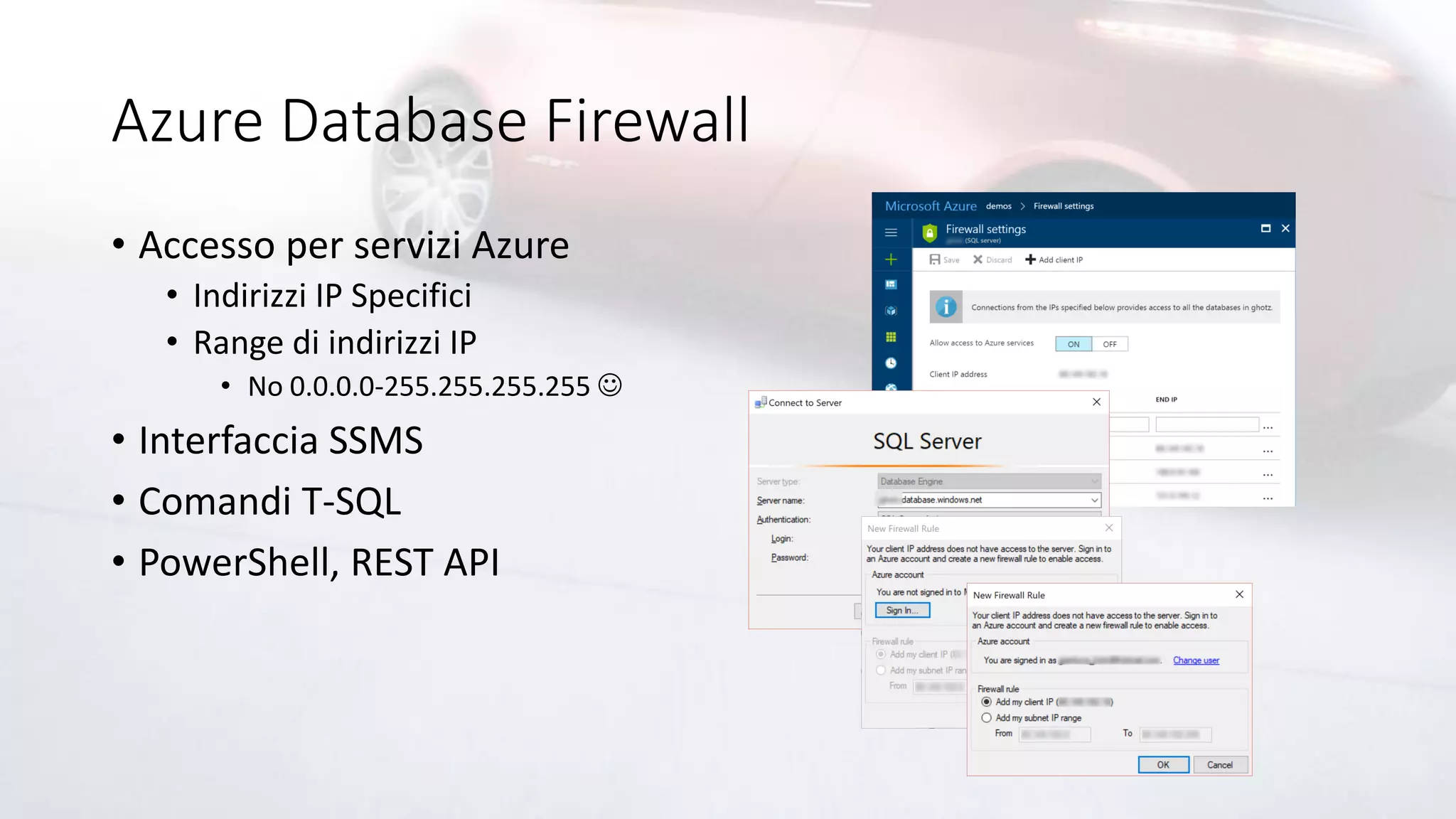Click the 'Client IP address' label
Image resolution: width=1456 pixels, height=819 pixels.
pos(958,375)
